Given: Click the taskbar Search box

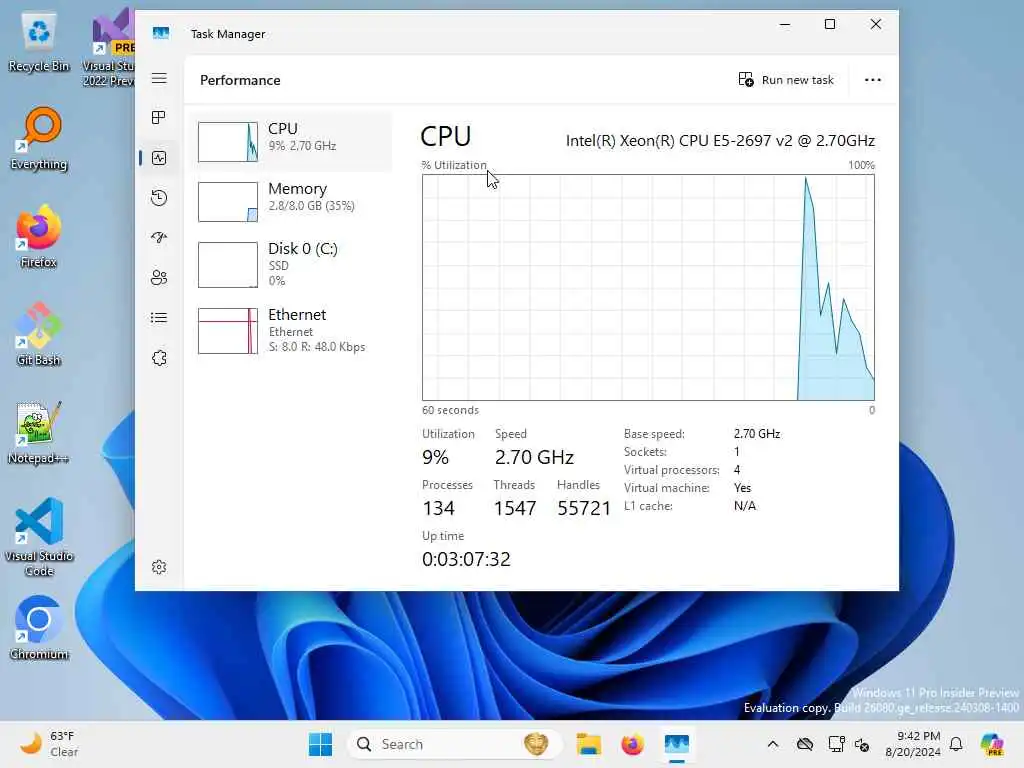Looking at the screenshot, I should pyautogui.click(x=455, y=744).
